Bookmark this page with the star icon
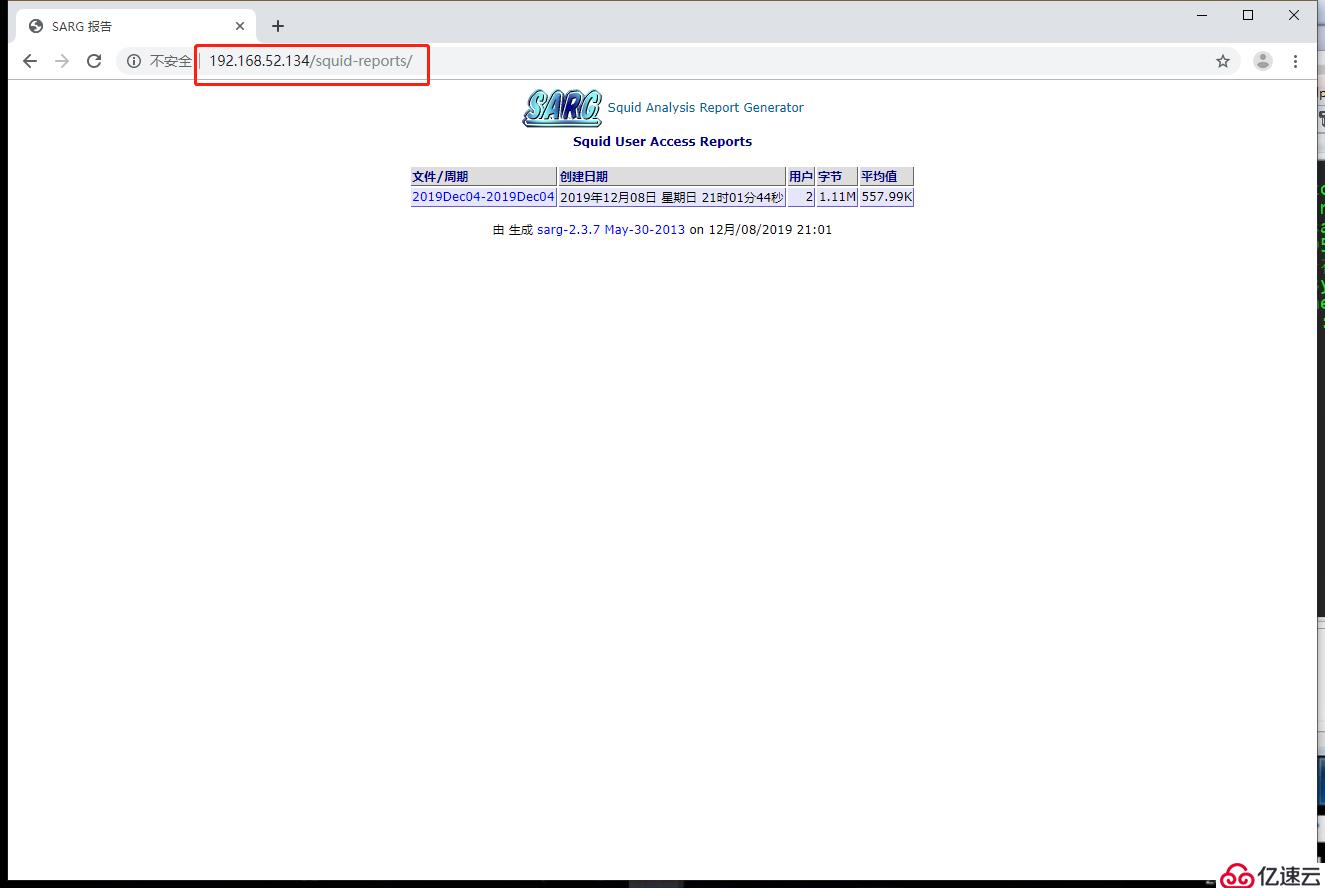 point(1223,61)
